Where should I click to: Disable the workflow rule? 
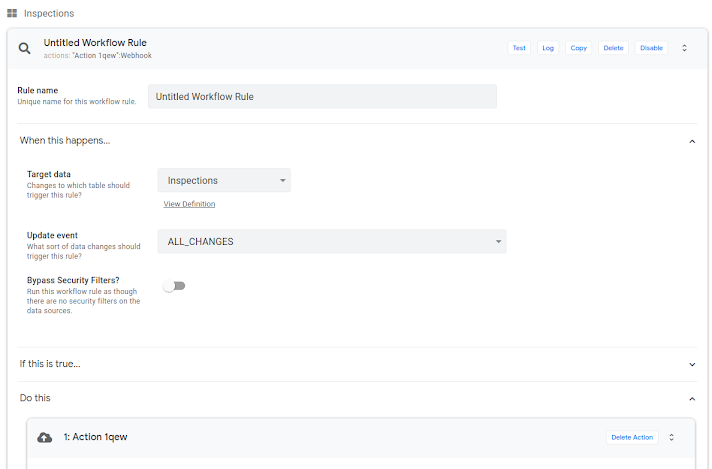[x=651, y=48]
